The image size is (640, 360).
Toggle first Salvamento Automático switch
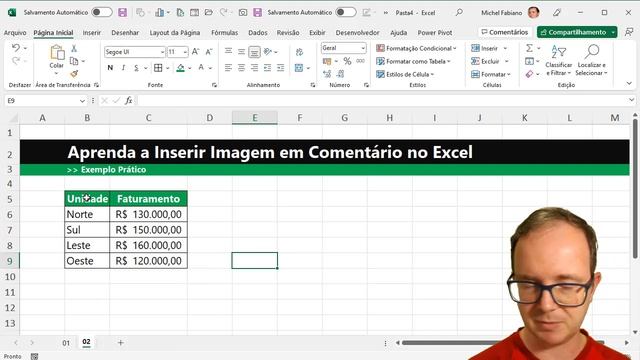pyautogui.click(x=102, y=12)
